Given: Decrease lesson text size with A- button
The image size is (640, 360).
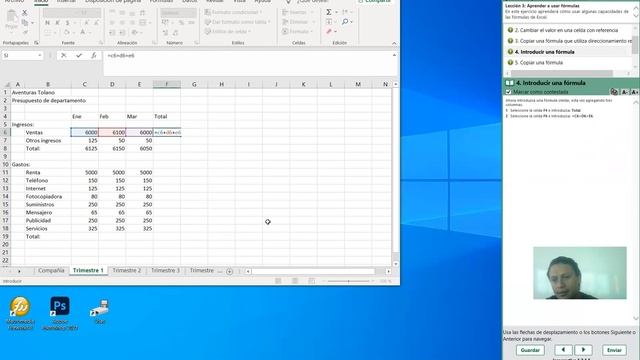Looking at the screenshot, I should [x=625, y=92].
